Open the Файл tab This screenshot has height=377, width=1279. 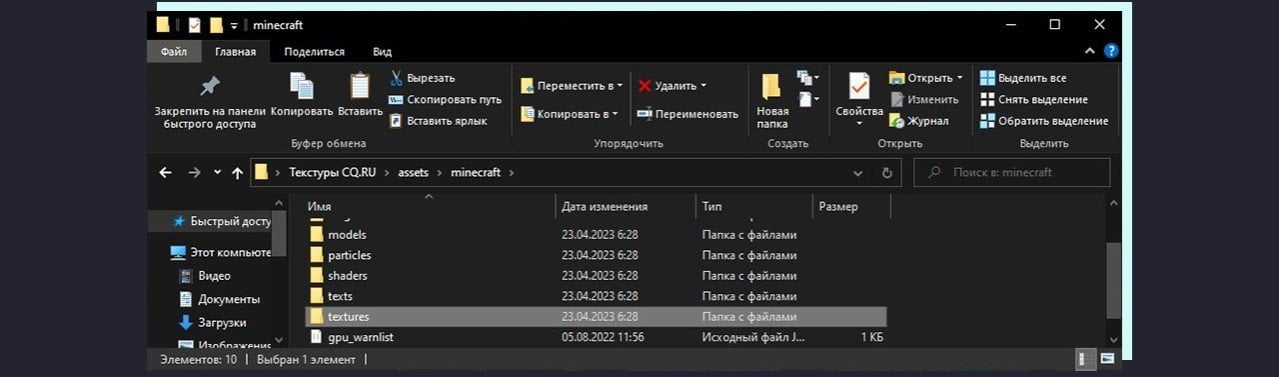point(174,51)
